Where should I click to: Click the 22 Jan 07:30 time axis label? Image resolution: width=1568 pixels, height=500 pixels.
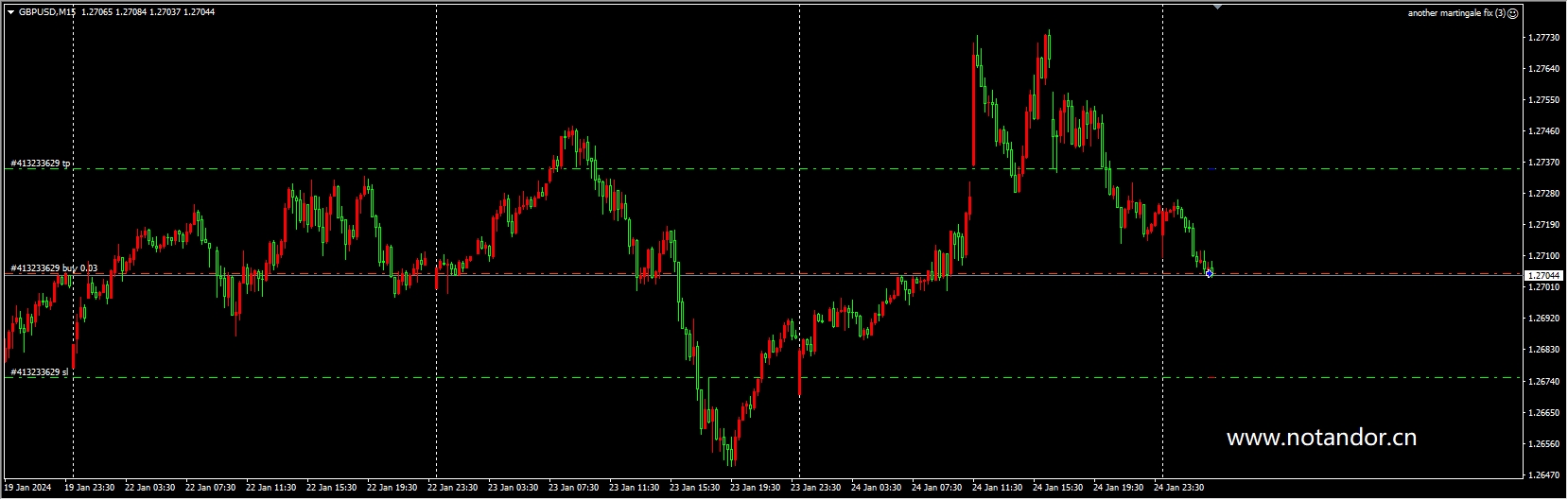coord(211,489)
